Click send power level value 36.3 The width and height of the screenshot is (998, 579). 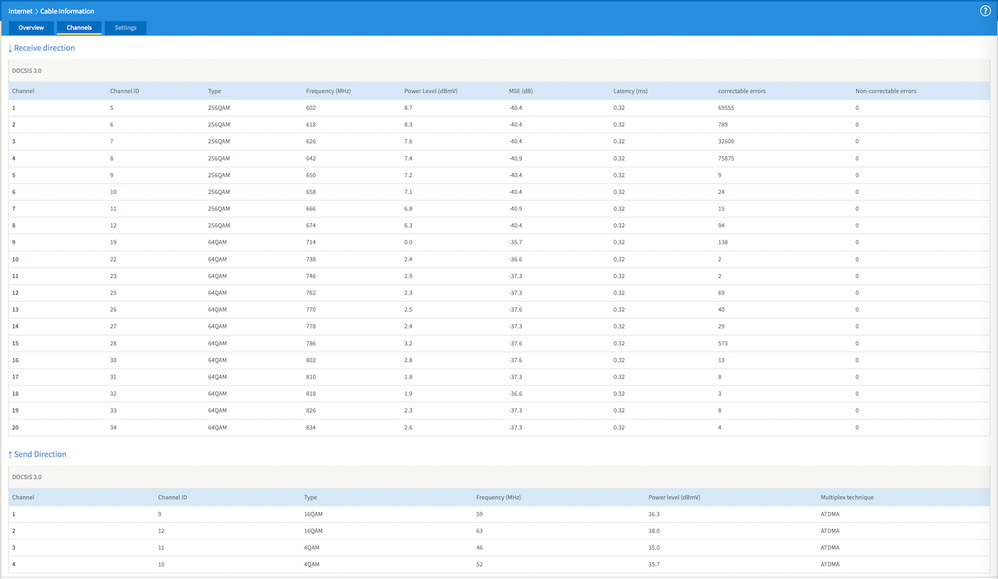(654, 514)
